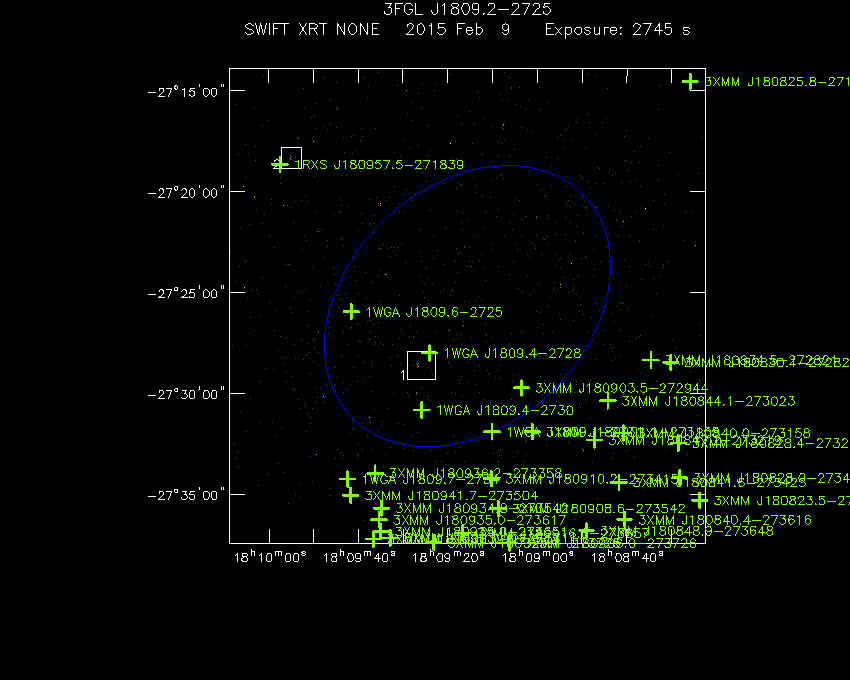Click the label 3XMM J180903.5-272944
This screenshot has height=680, width=850.
(x=622, y=388)
